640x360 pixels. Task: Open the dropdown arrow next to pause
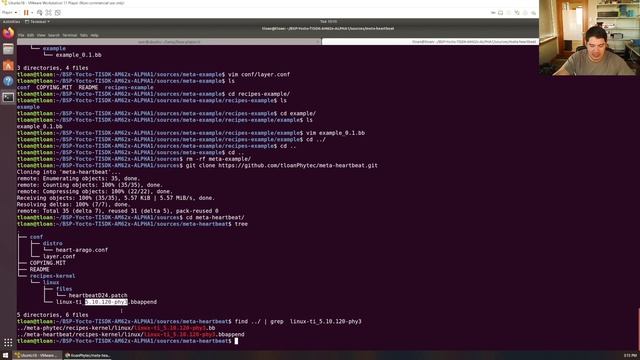(32, 13)
